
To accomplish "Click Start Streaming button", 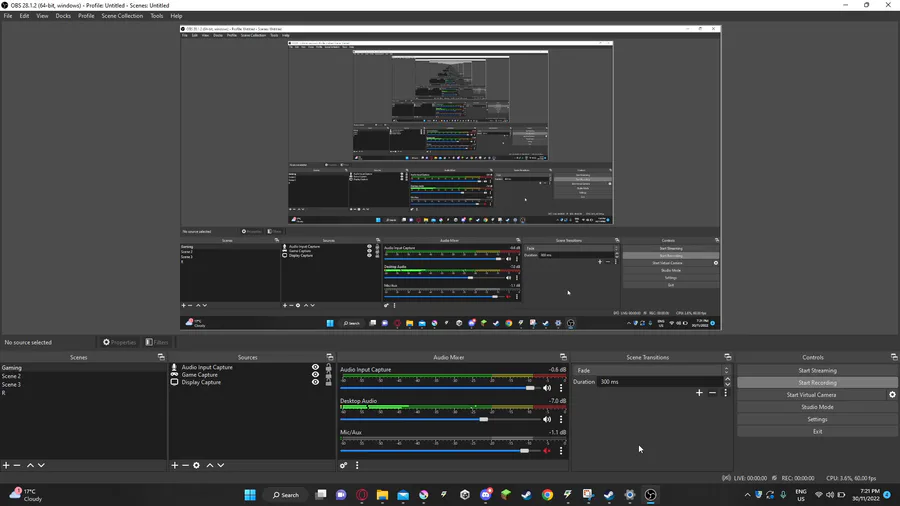I will click(817, 371).
